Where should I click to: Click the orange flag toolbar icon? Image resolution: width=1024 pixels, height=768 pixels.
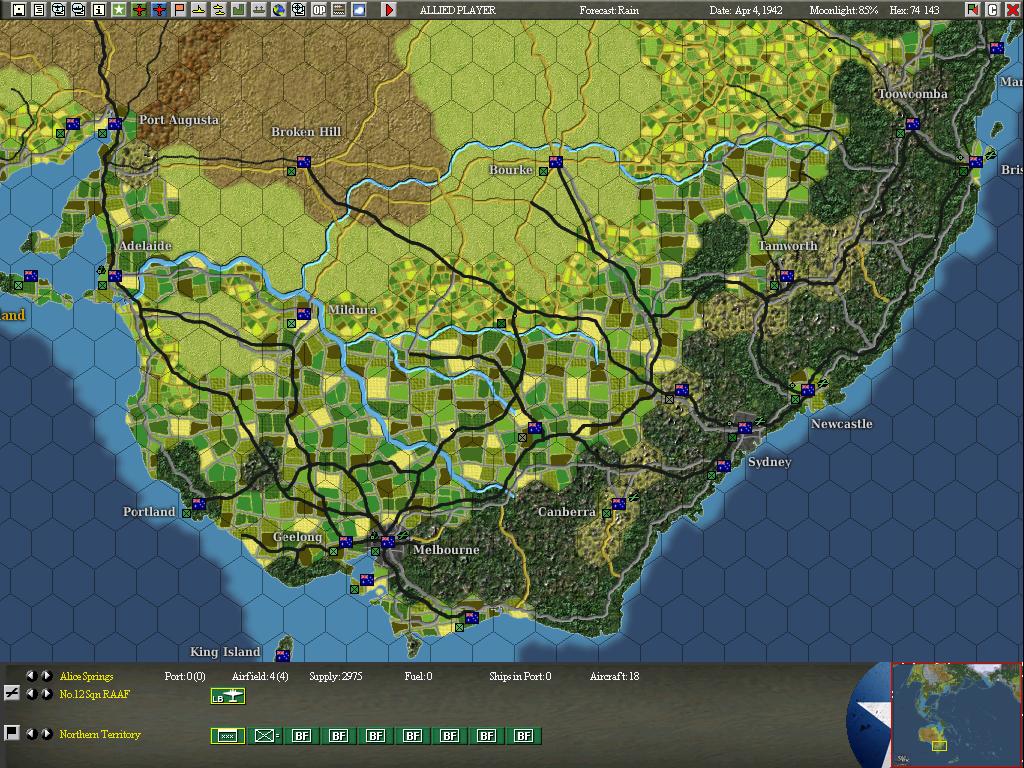click(178, 10)
